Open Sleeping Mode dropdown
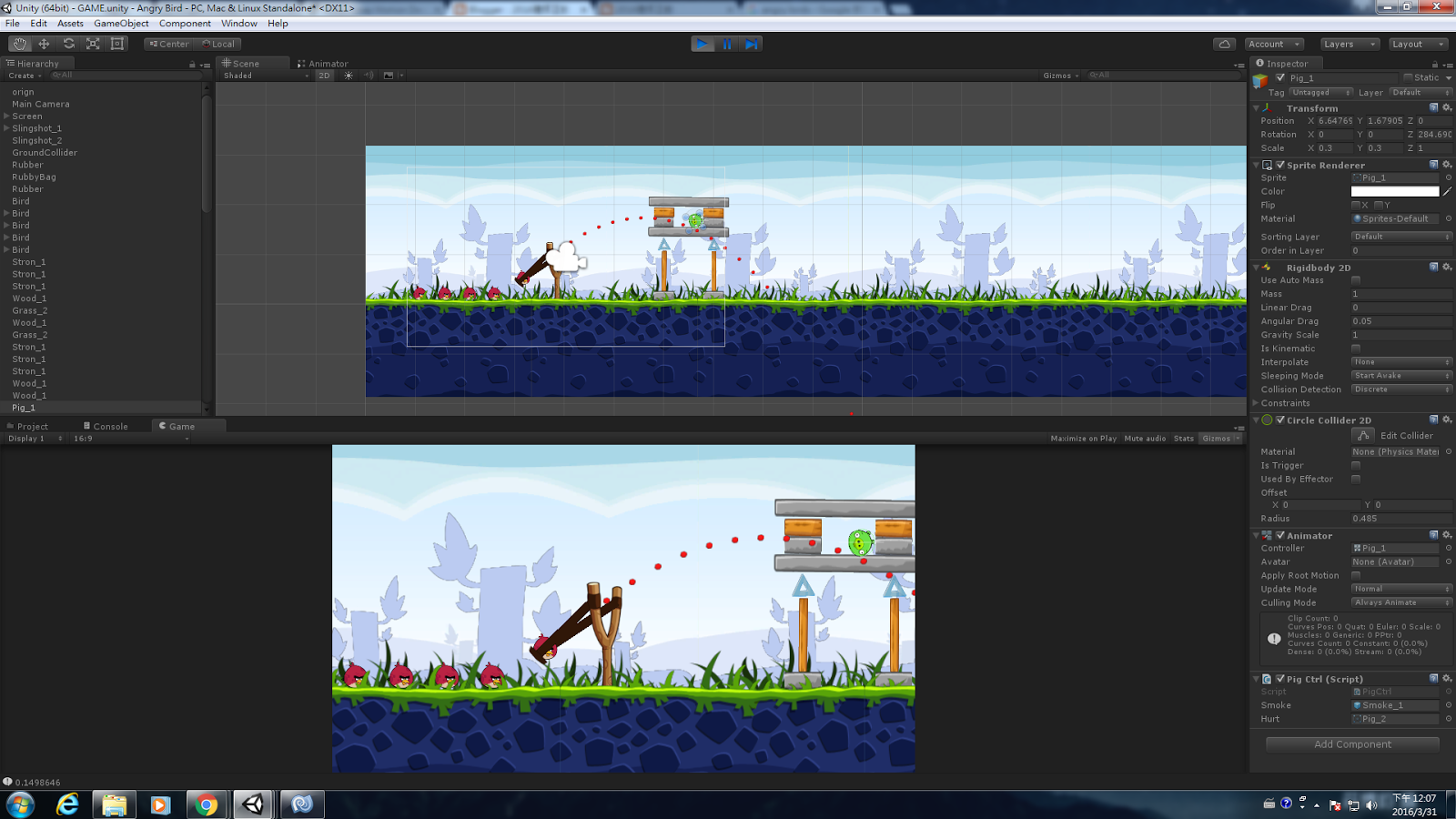 (1401, 376)
